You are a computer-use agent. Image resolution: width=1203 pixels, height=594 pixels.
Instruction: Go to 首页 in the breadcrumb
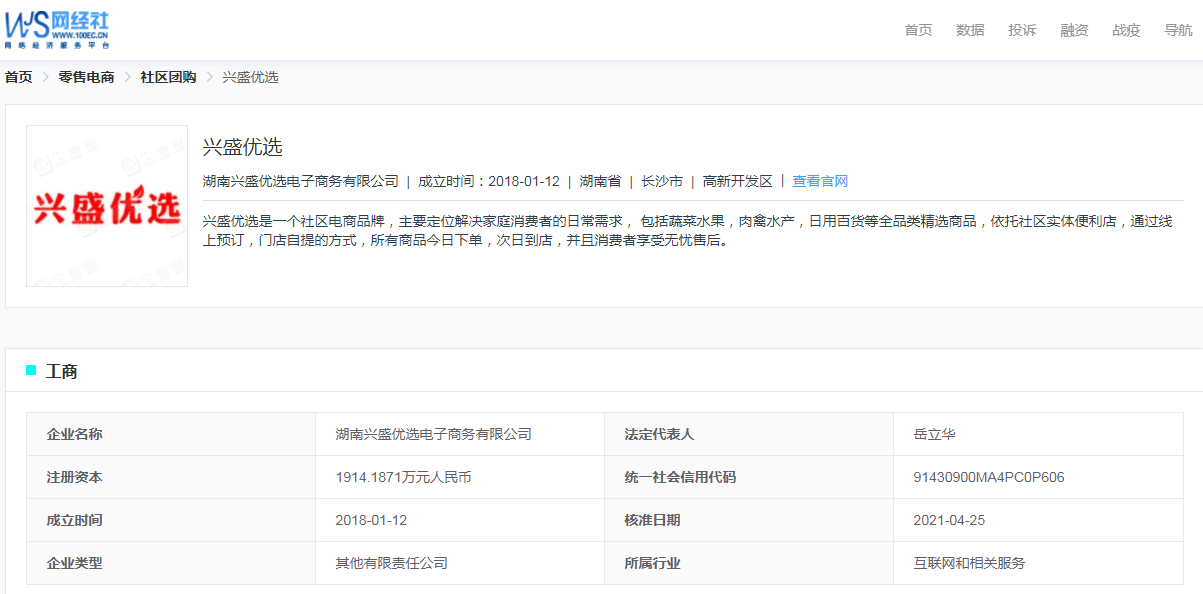tap(18, 77)
